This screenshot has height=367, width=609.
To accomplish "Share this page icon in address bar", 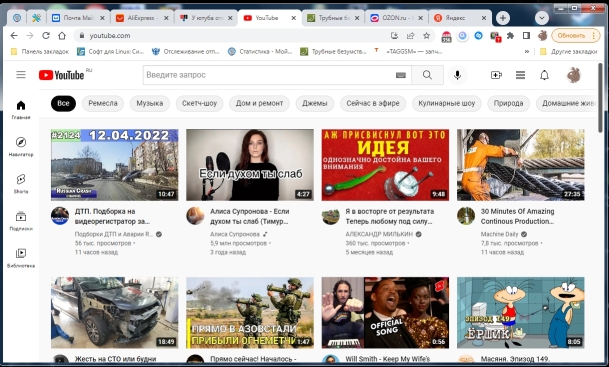I will coord(410,35).
